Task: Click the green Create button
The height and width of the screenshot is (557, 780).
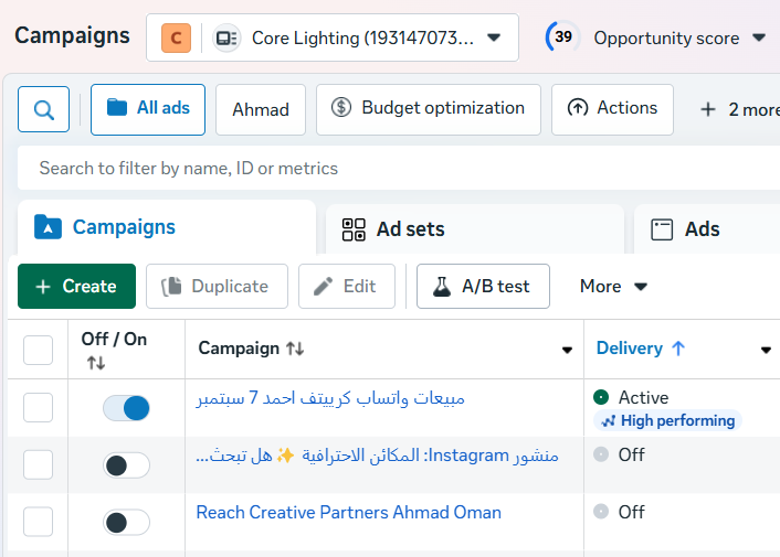Action: pos(77,286)
